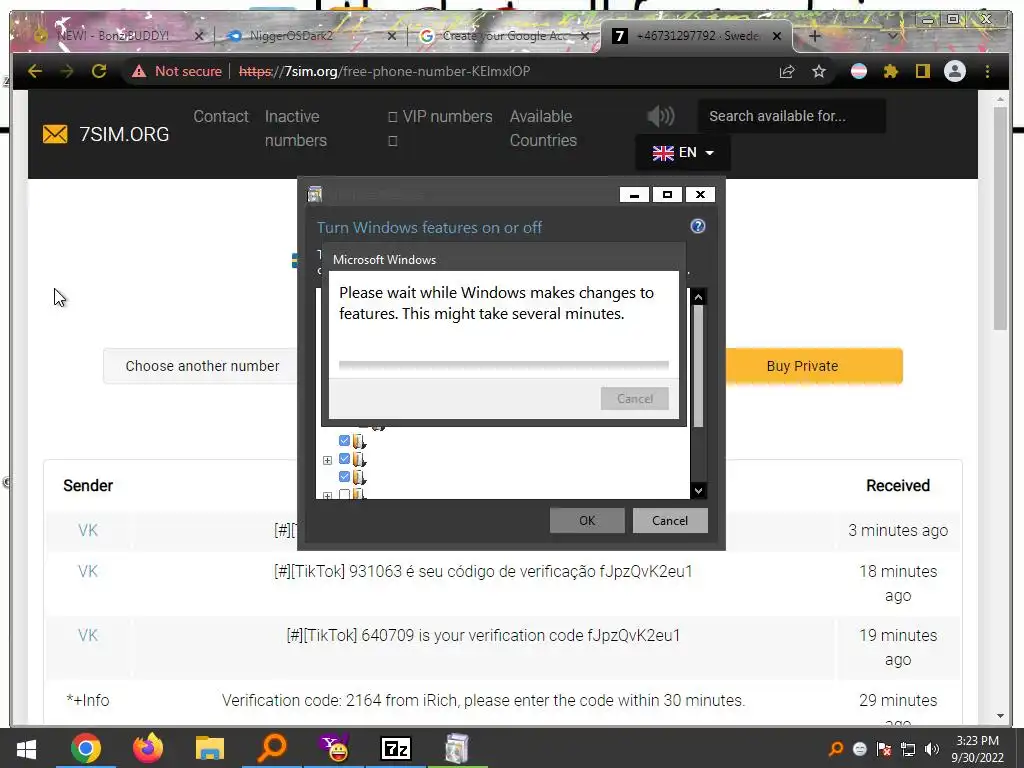The image size is (1024, 768).
Task: Select the Windows Features taskbar icon
Action: tap(456, 748)
